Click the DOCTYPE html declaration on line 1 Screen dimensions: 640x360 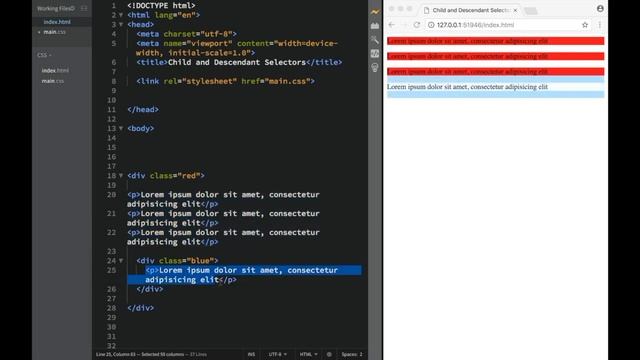[x=161, y=6]
